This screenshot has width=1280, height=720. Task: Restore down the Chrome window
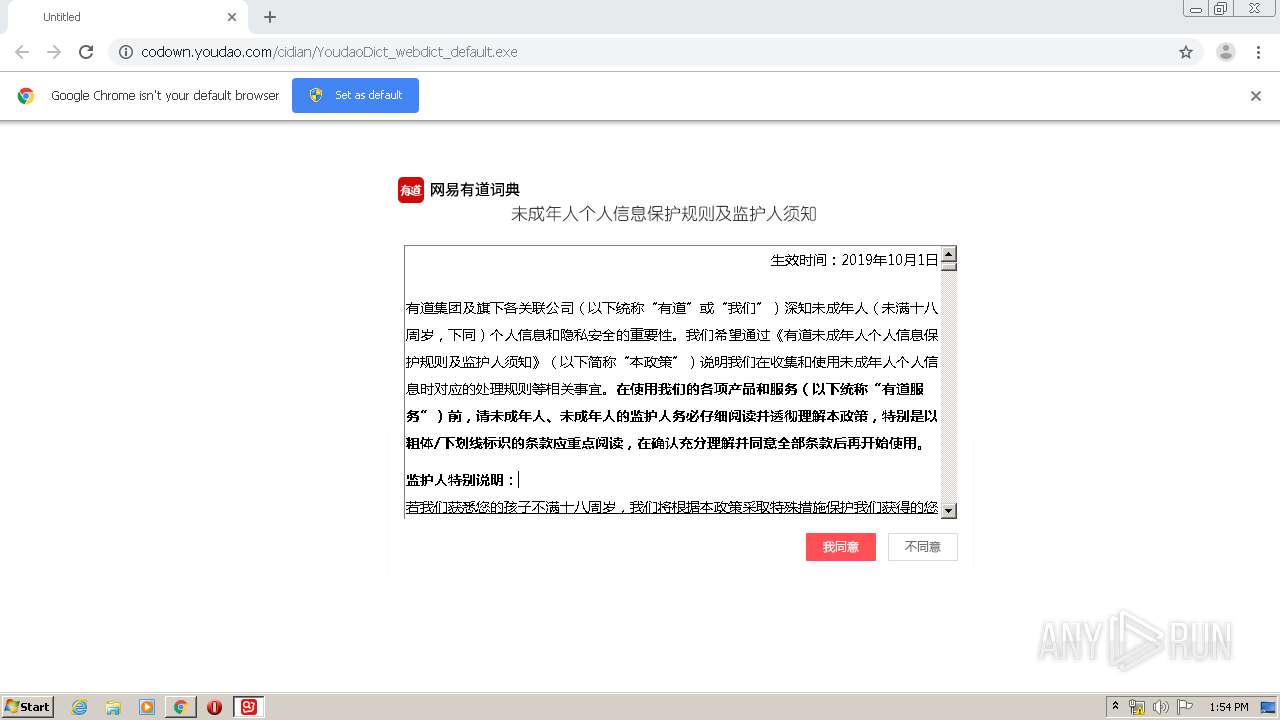(1221, 9)
